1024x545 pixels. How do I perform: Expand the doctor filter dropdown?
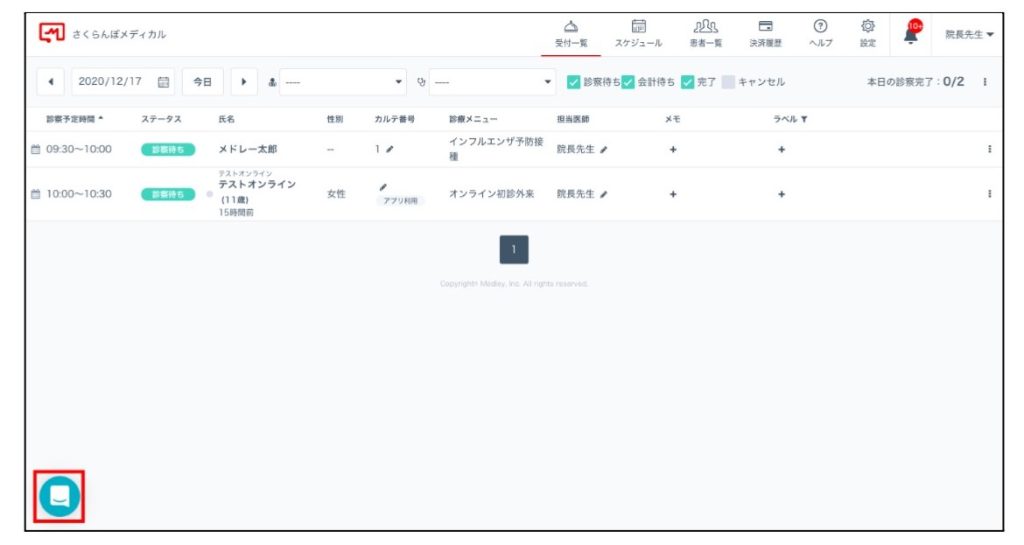click(x=341, y=82)
